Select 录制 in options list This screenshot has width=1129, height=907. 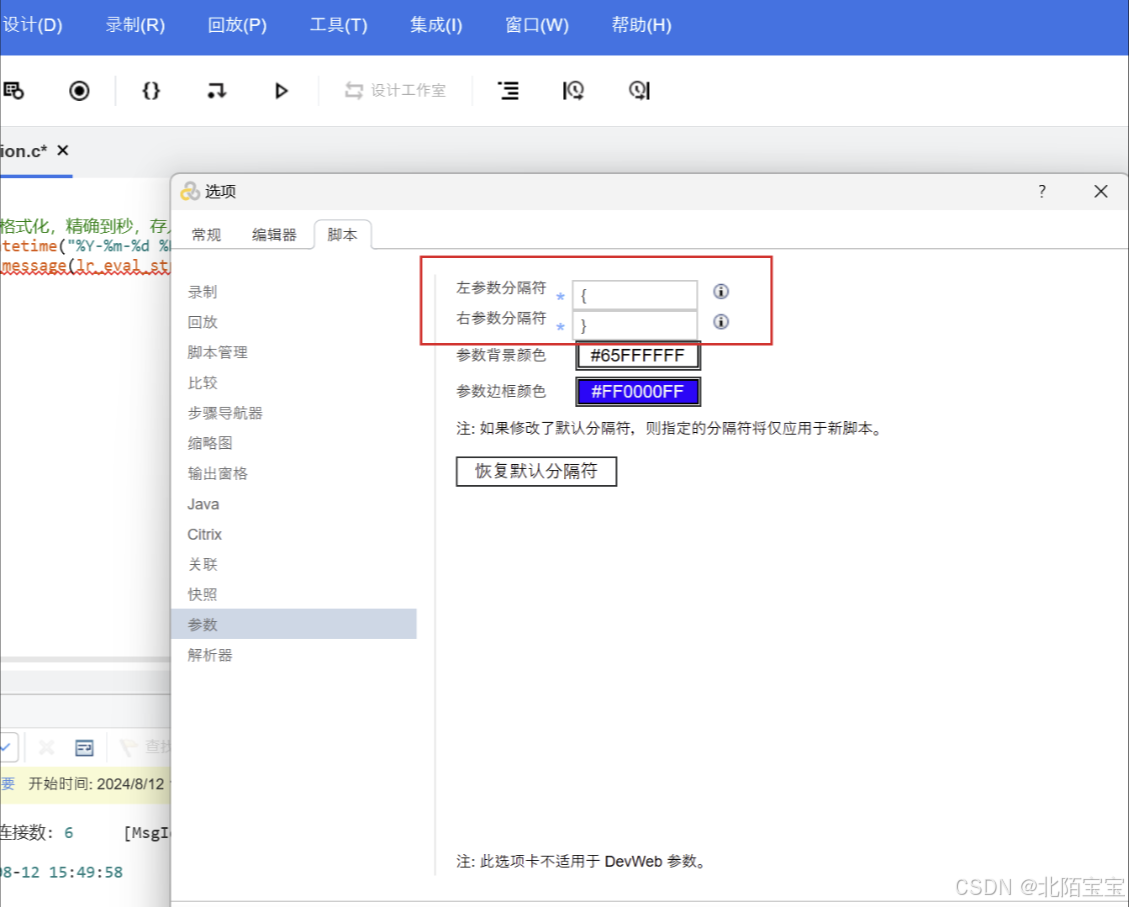[202, 292]
